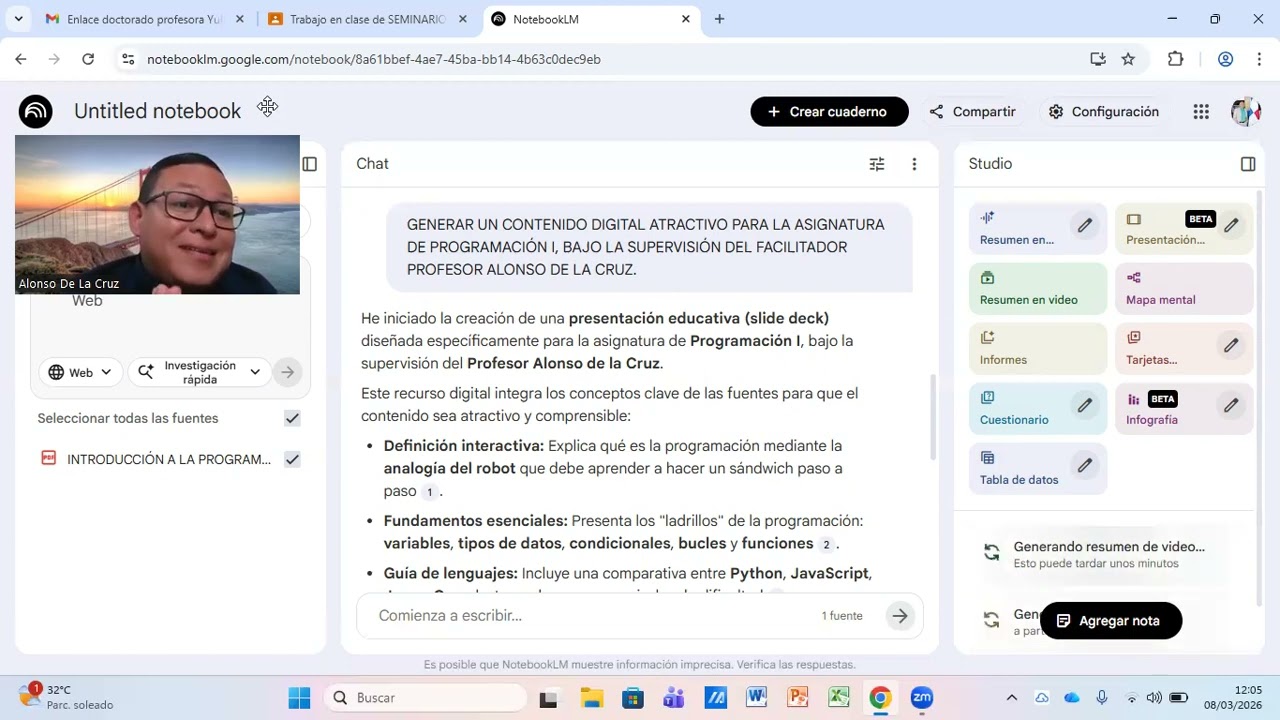Open Chrome tab search dropdown arrow
The width and height of the screenshot is (1280, 720).
point(18,19)
